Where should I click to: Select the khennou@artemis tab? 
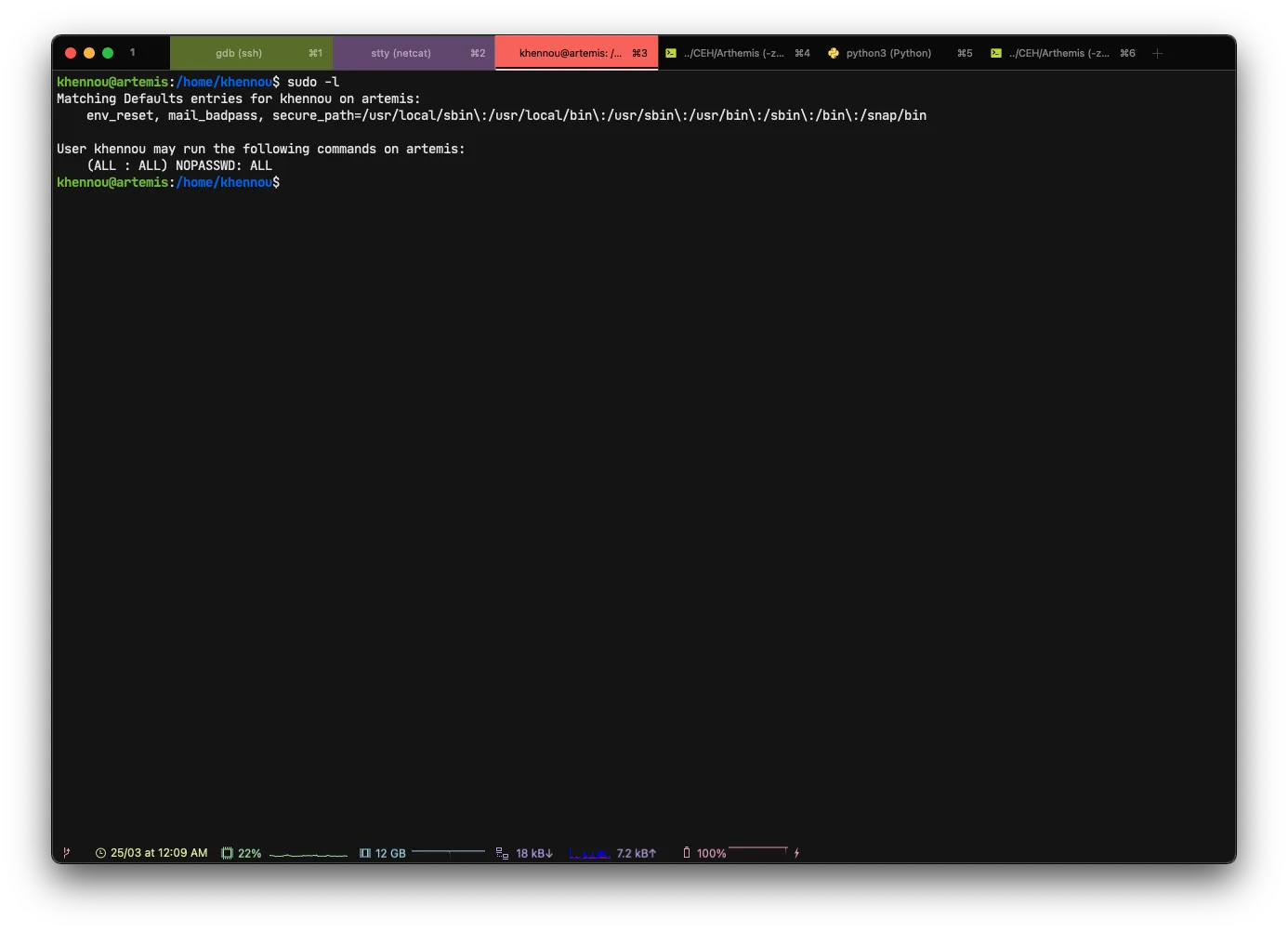(x=571, y=54)
